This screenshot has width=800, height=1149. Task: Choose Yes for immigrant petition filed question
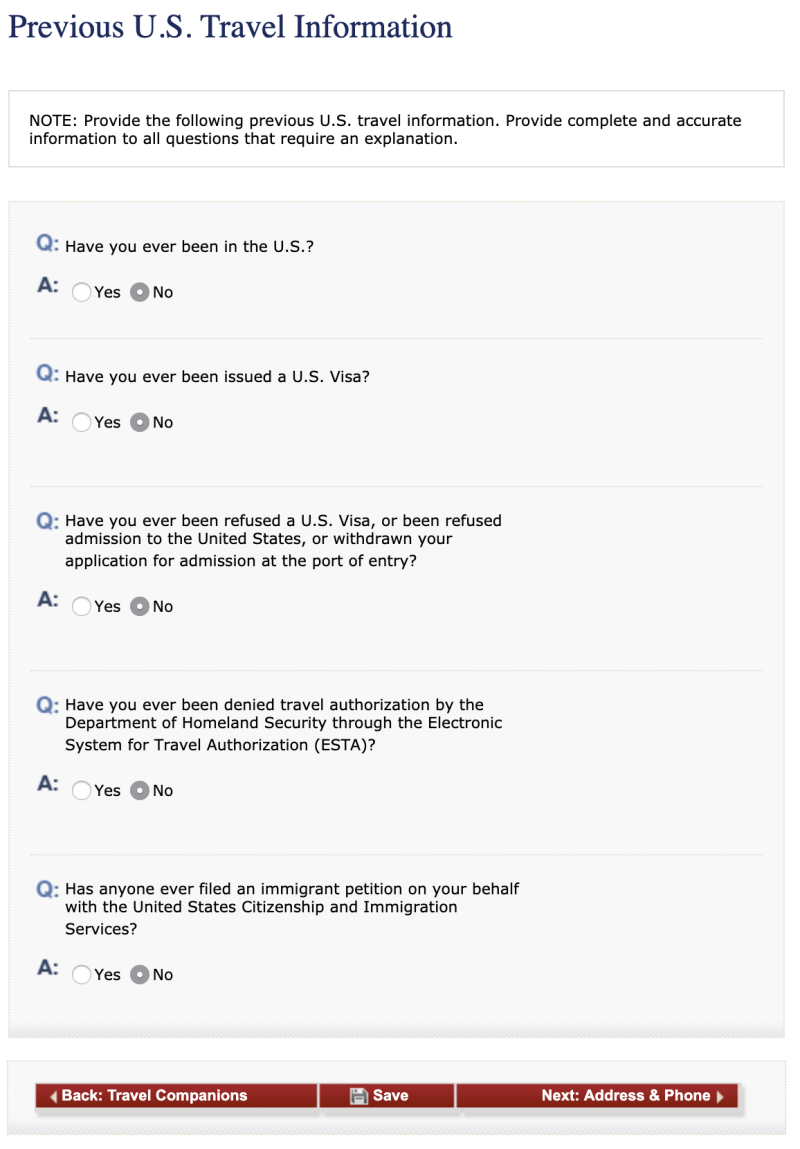[x=81, y=974]
